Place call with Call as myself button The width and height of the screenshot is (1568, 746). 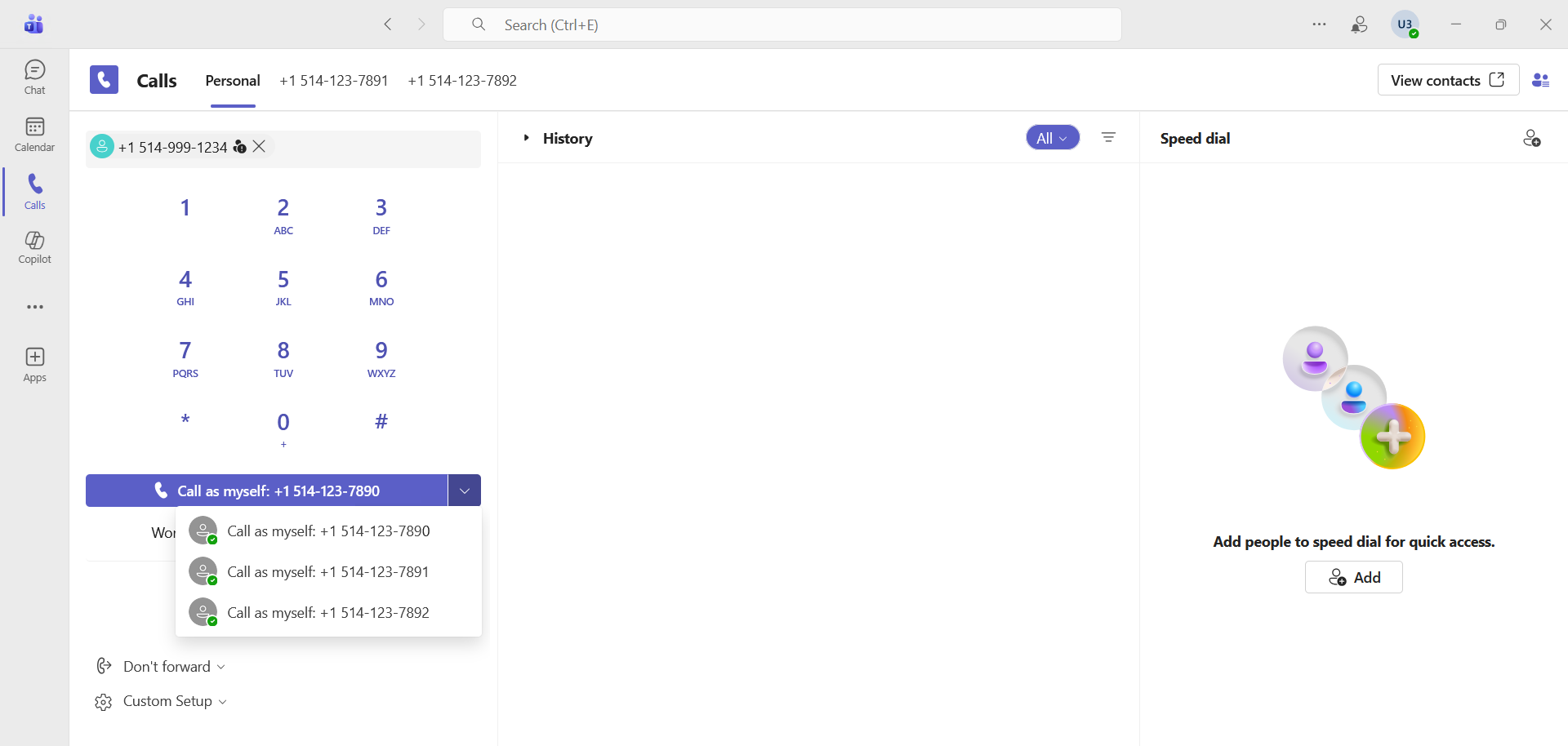[266, 491]
